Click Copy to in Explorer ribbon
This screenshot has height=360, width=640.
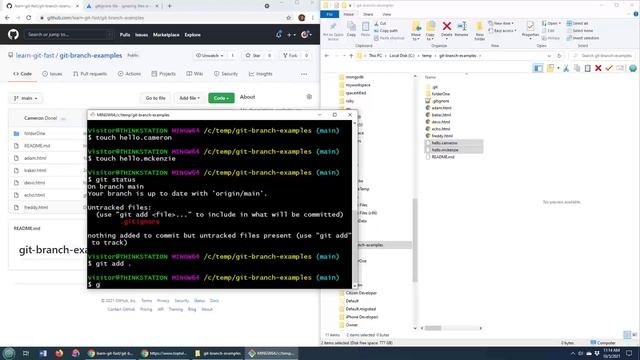coord(430,31)
